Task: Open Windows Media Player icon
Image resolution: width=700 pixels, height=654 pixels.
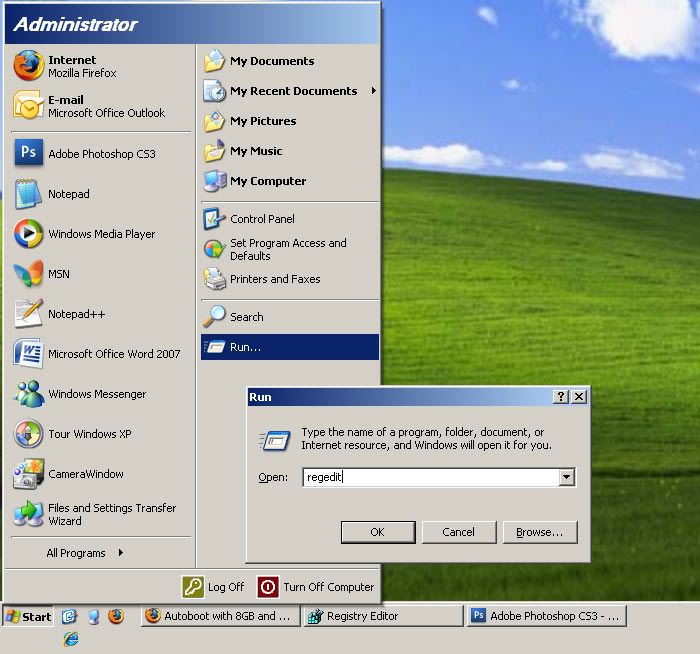Action: click(28, 233)
